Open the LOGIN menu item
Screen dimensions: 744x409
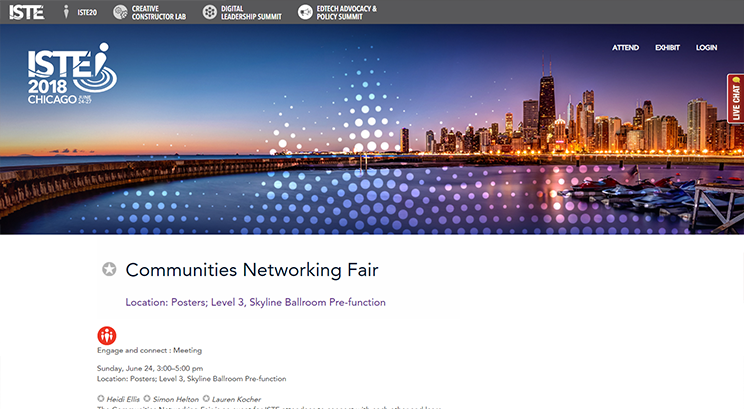click(706, 47)
